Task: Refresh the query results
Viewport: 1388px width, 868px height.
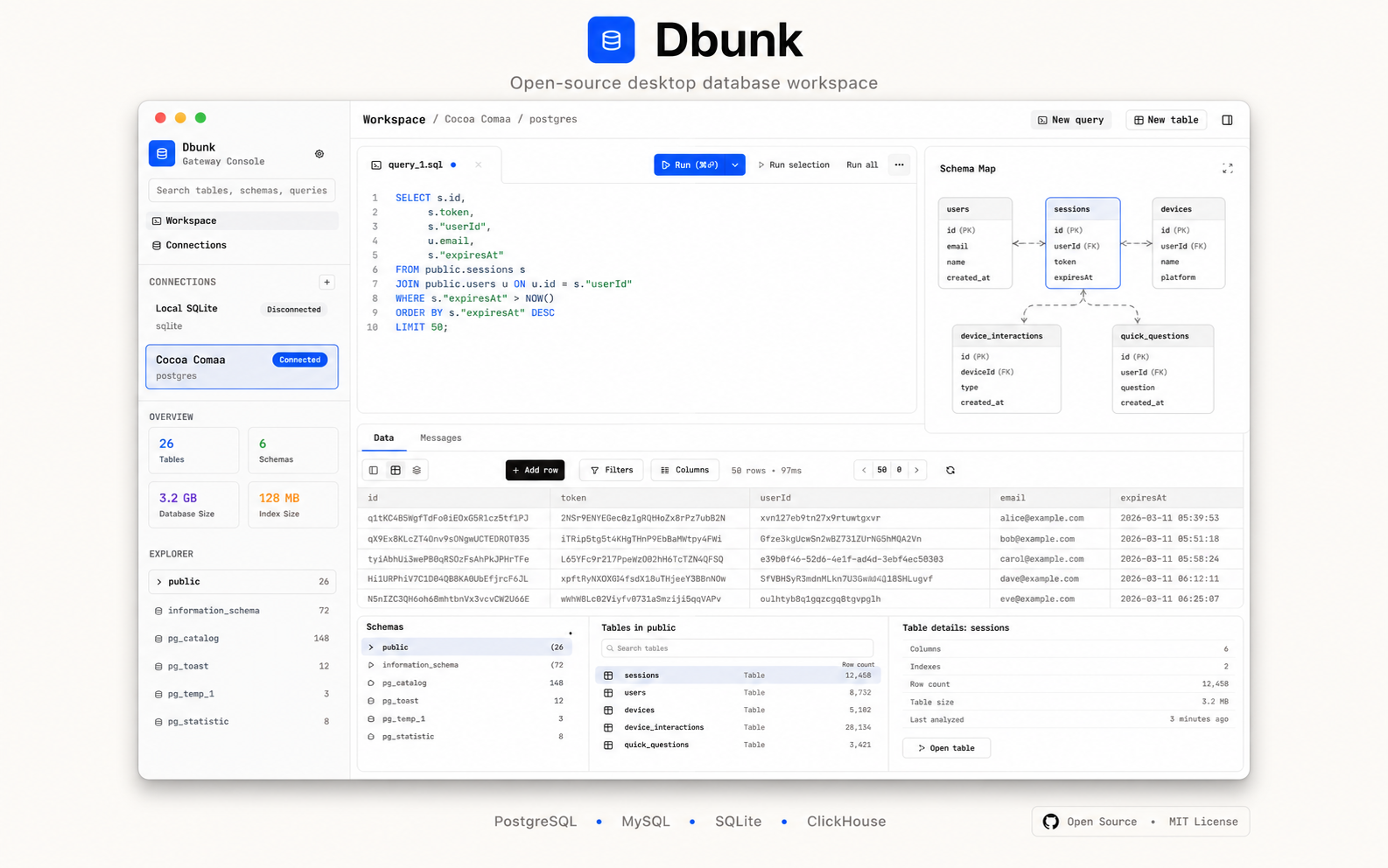Action: (950, 470)
